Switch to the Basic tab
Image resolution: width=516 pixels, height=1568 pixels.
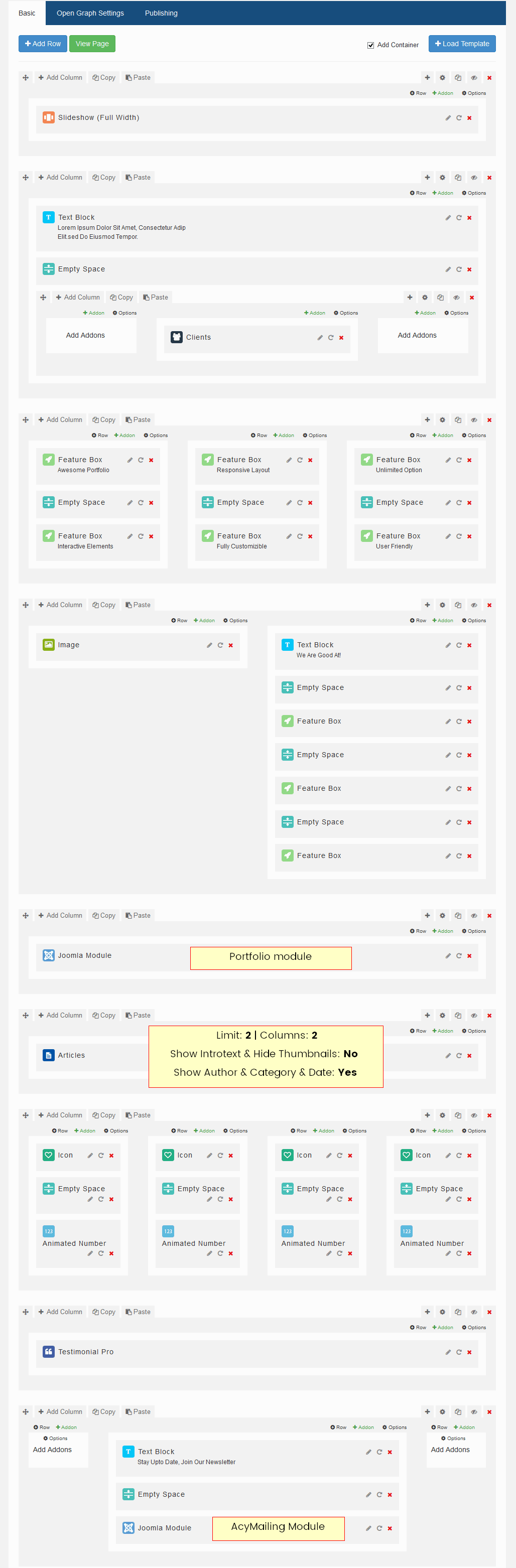point(27,13)
